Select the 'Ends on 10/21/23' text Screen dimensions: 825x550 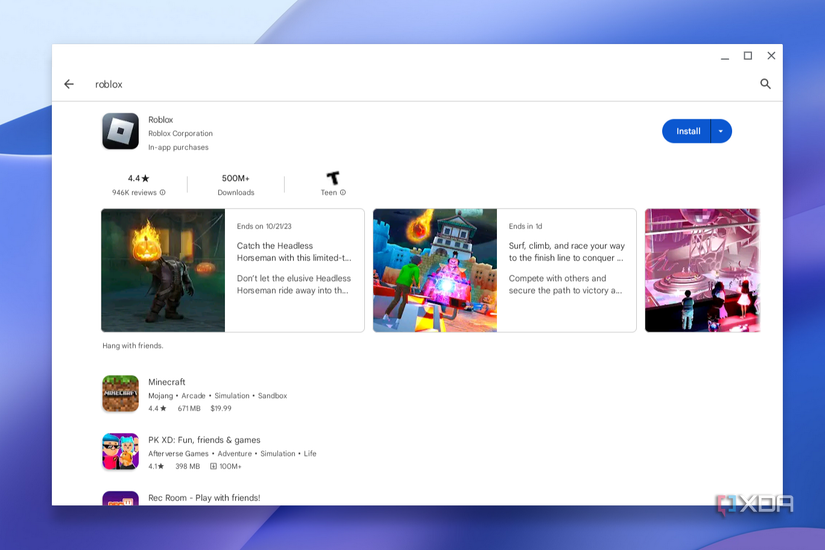[264, 226]
